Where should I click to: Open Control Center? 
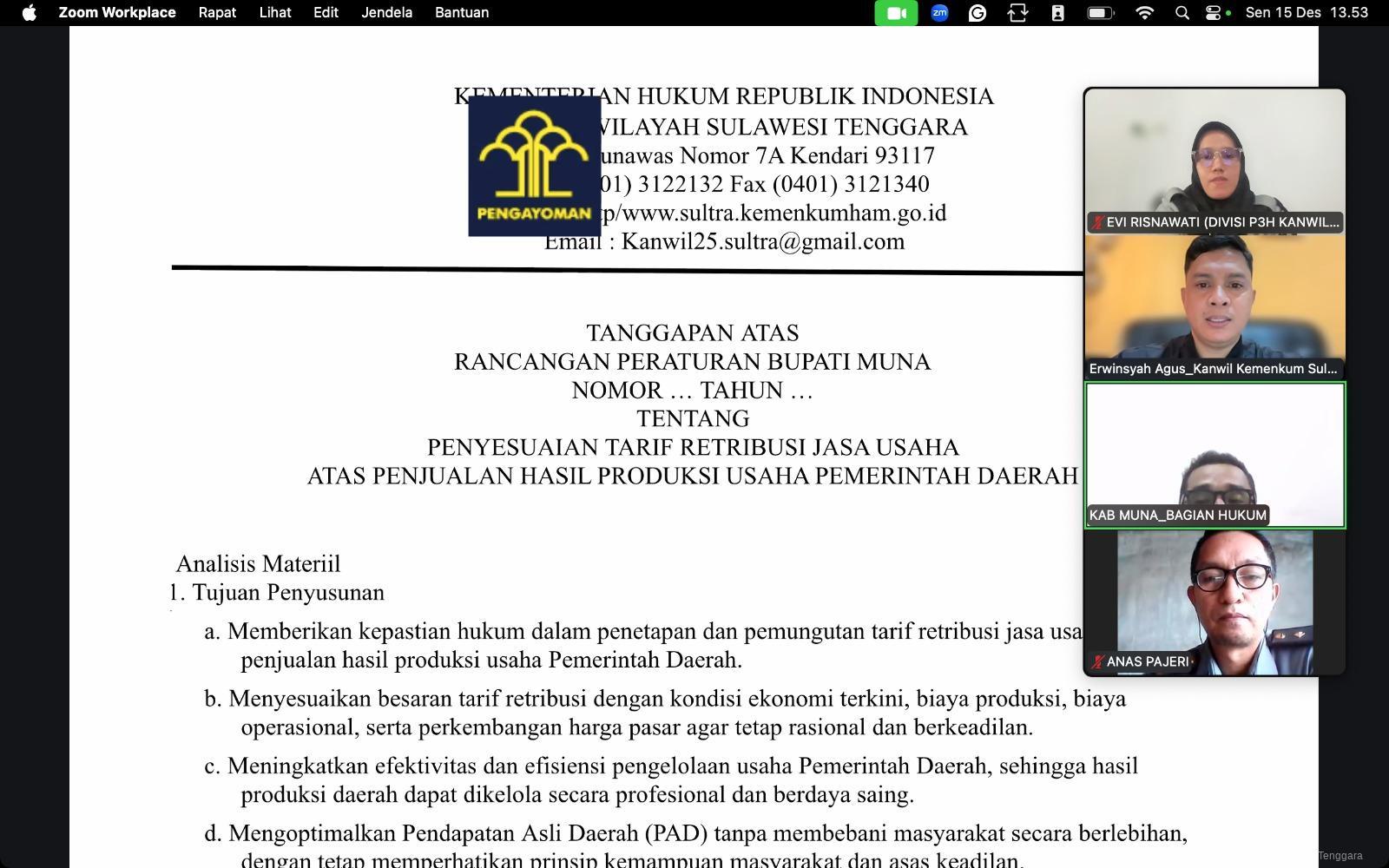[1211, 13]
